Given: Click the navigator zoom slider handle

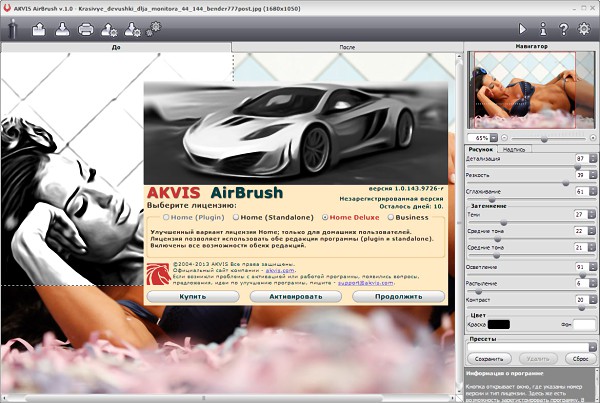Looking at the screenshot, I should (544, 139).
